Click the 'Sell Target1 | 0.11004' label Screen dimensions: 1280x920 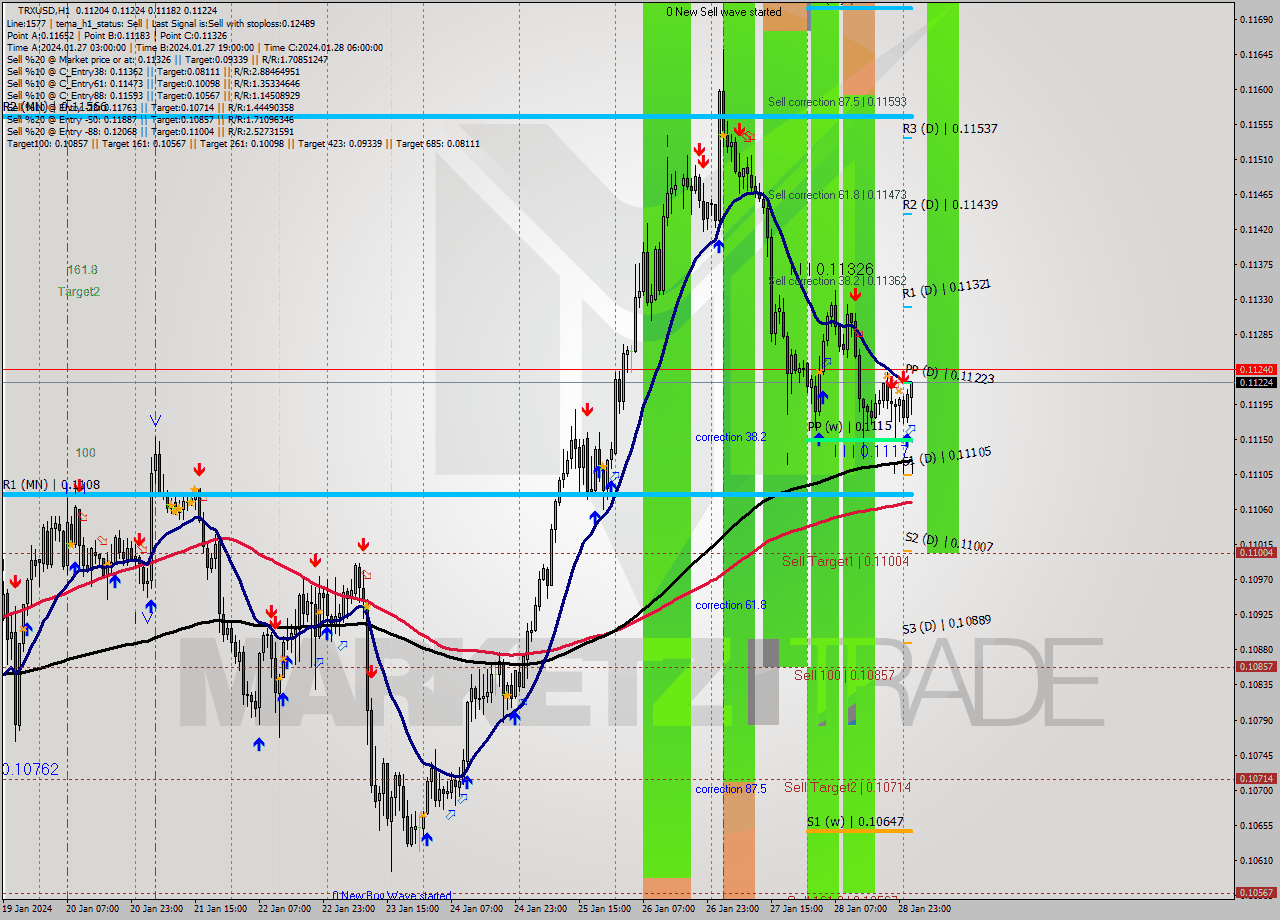tap(846, 562)
